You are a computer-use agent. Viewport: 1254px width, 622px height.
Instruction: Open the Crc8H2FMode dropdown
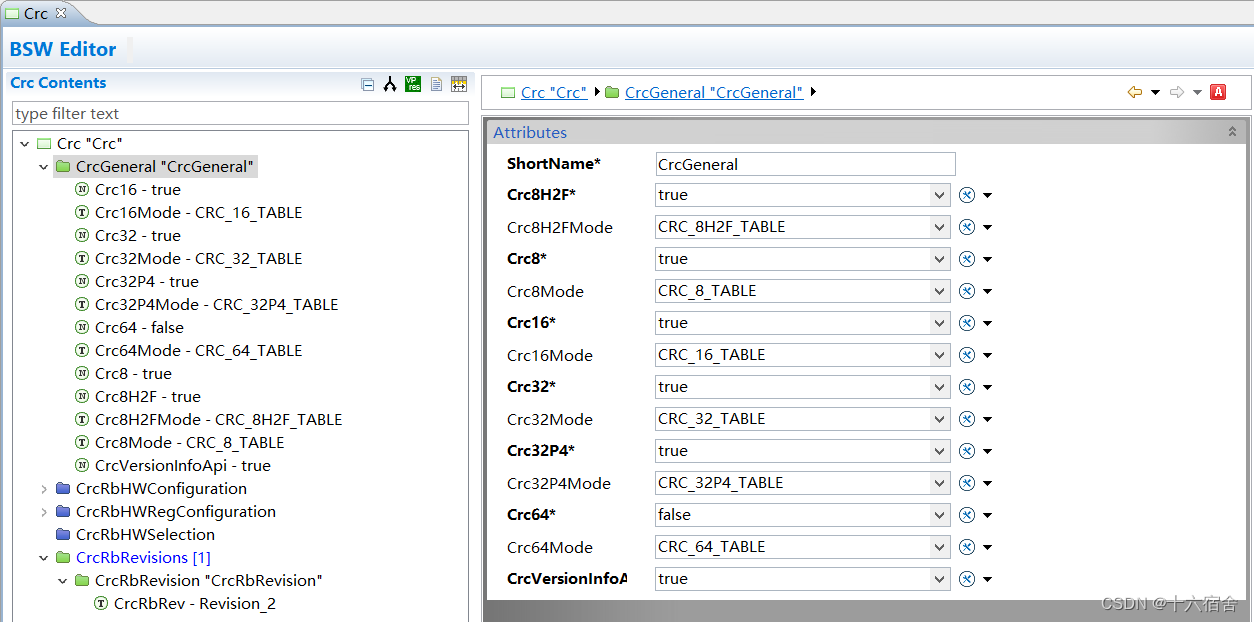[939, 227]
